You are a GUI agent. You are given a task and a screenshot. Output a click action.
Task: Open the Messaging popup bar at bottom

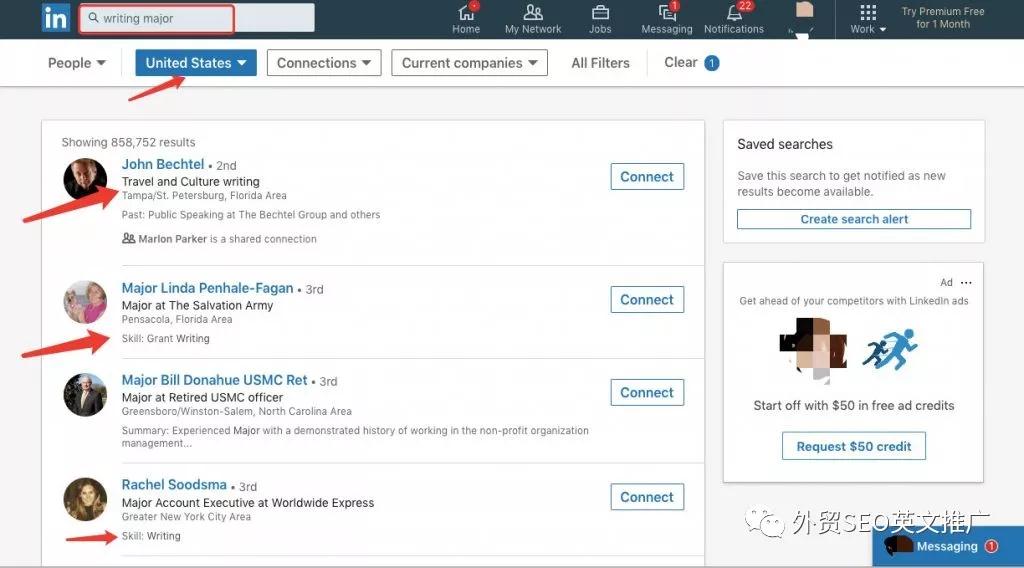(x=948, y=546)
